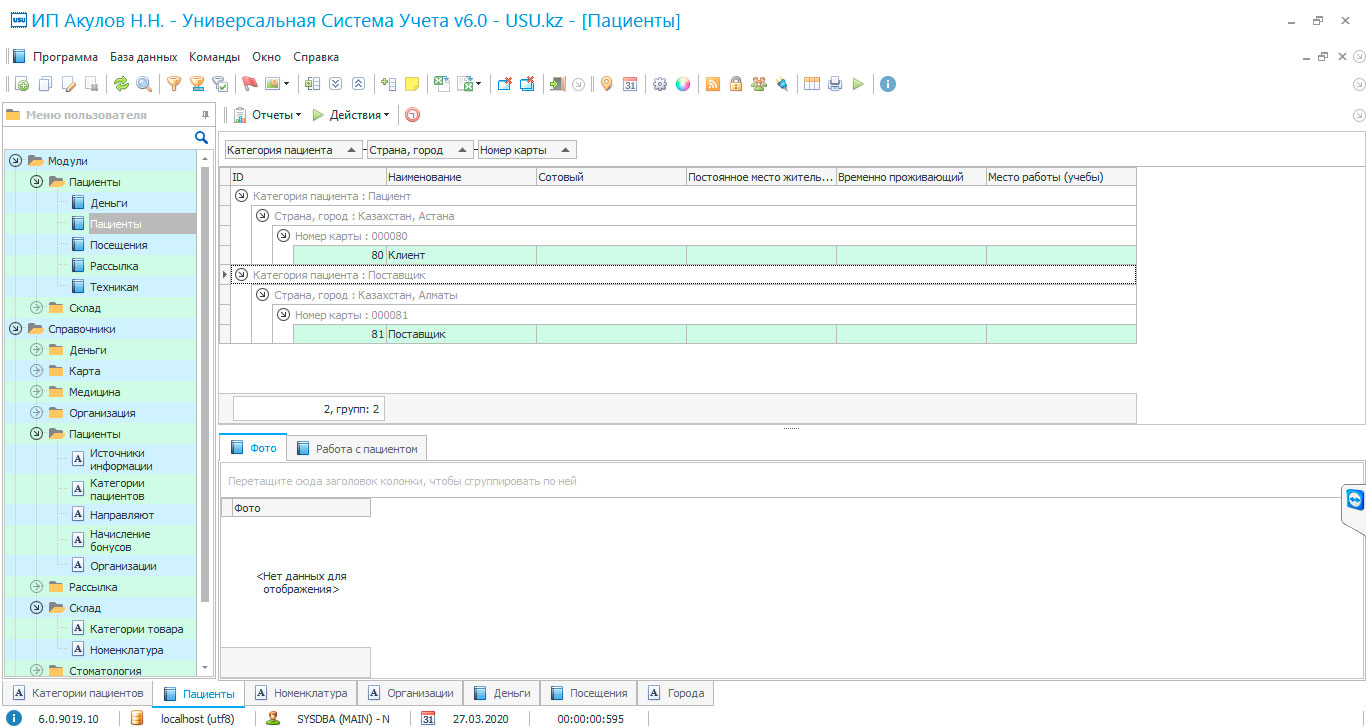
Task: Click the RSS feed orange icon
Action: 713,84
